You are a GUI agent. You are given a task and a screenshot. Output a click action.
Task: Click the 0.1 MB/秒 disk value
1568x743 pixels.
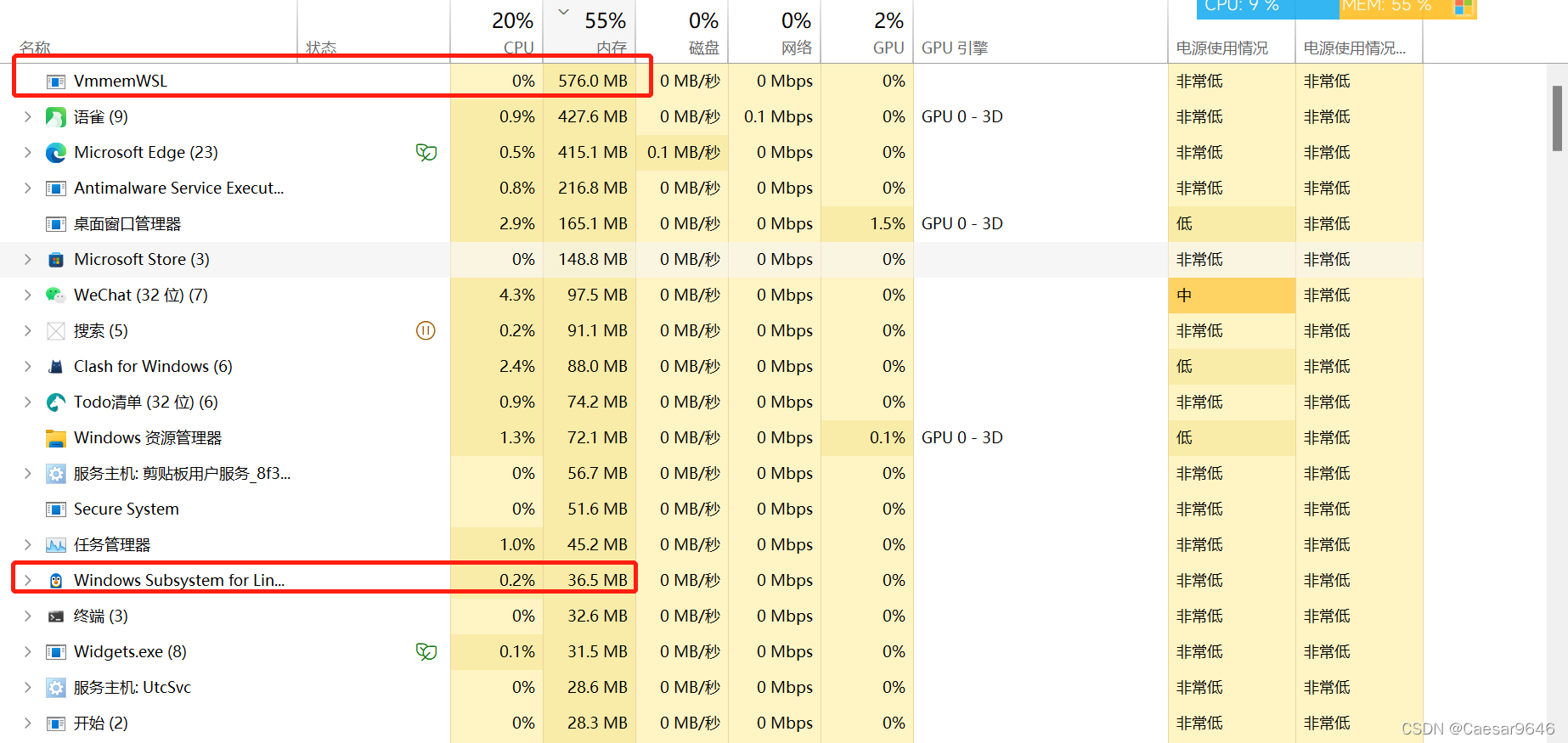point(684,152)
